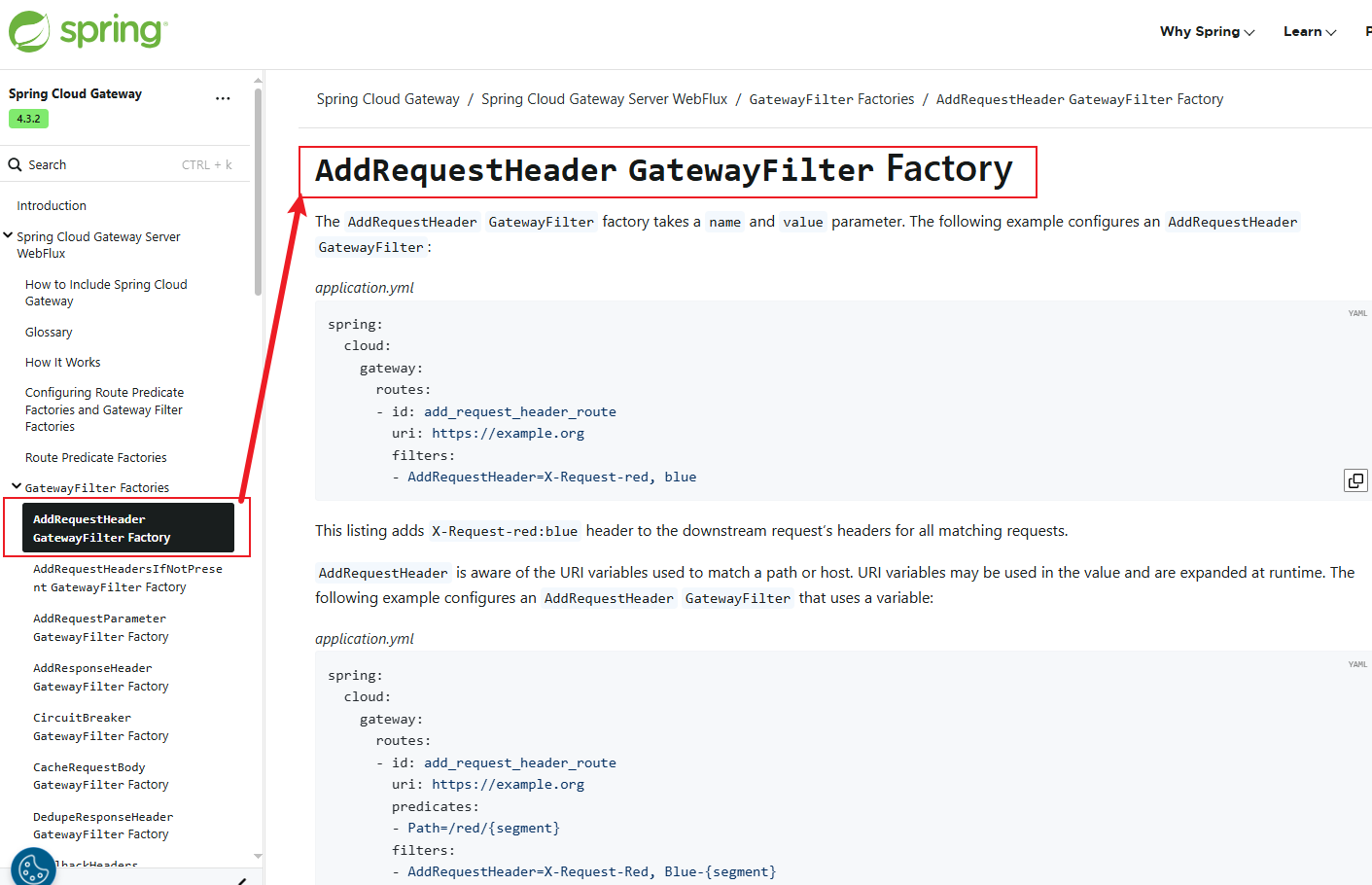Open the Introduction page

(x=52, y=205)
